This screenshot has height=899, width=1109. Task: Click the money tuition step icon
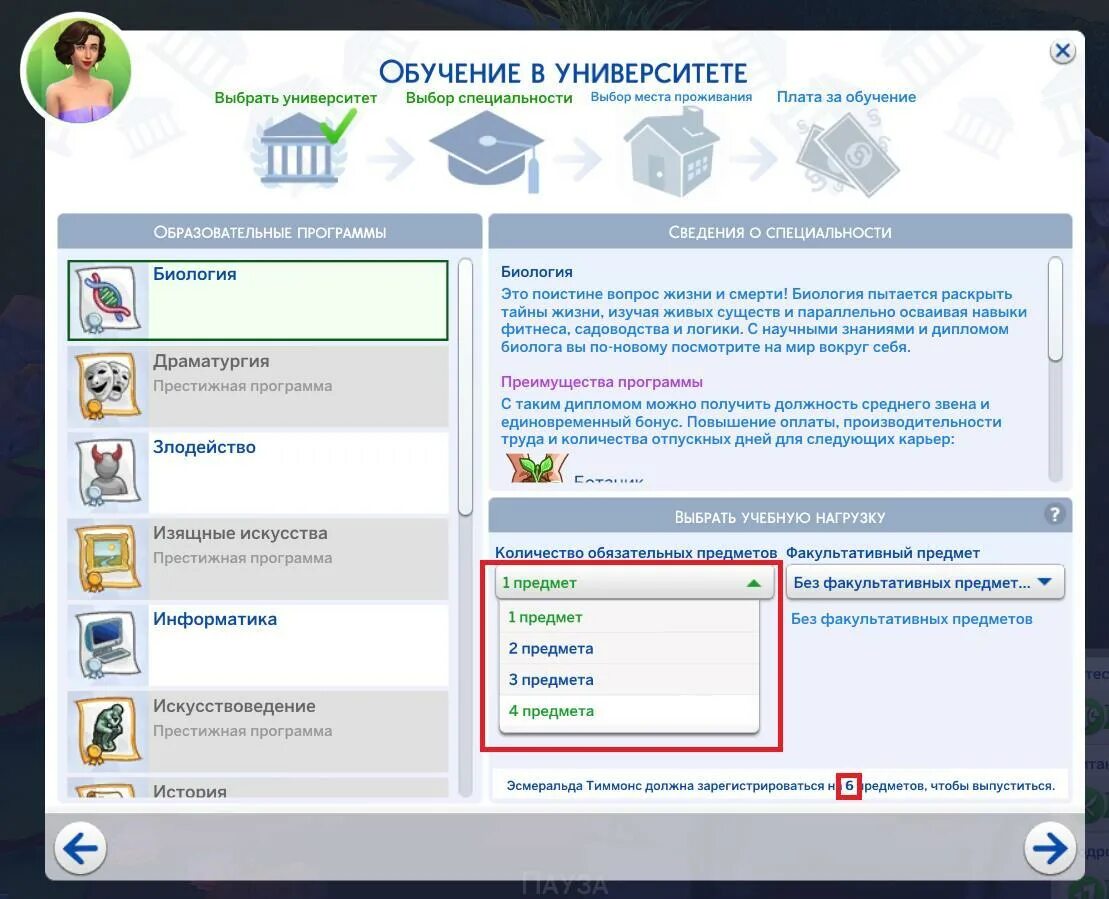(848, 153)
